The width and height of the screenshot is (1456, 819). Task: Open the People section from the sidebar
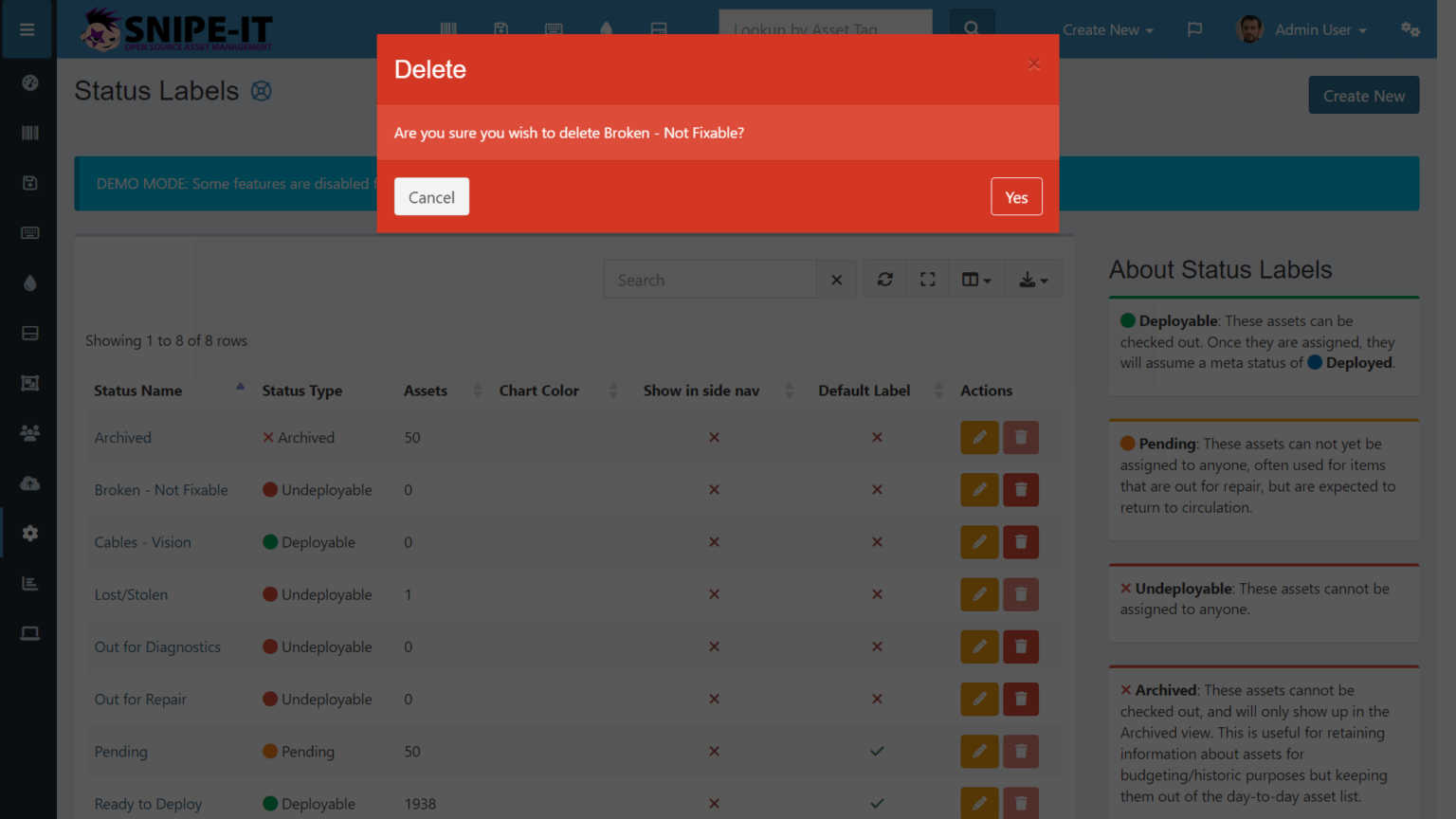click(x=28, y=432)
